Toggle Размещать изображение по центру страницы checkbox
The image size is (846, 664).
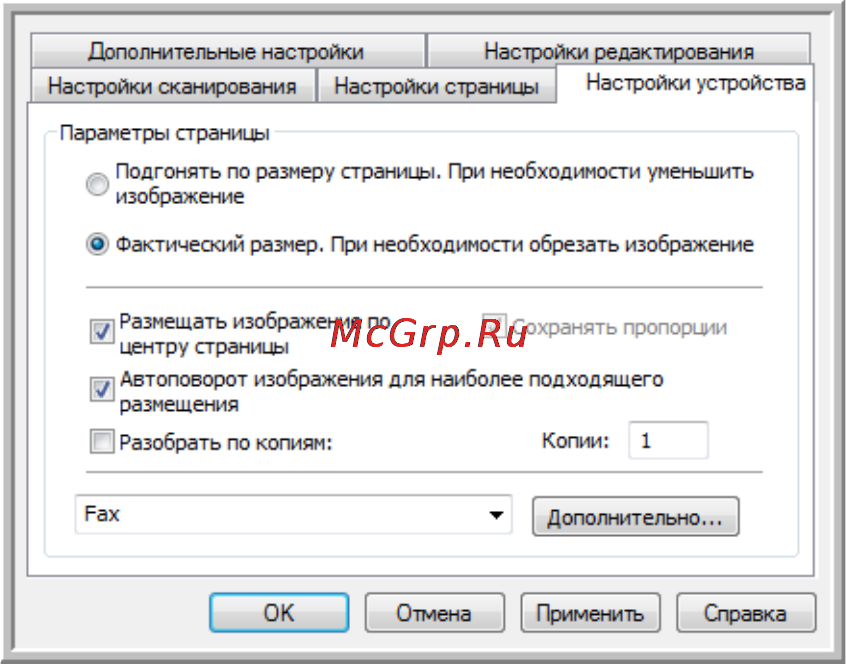click(x=102, y=332)
